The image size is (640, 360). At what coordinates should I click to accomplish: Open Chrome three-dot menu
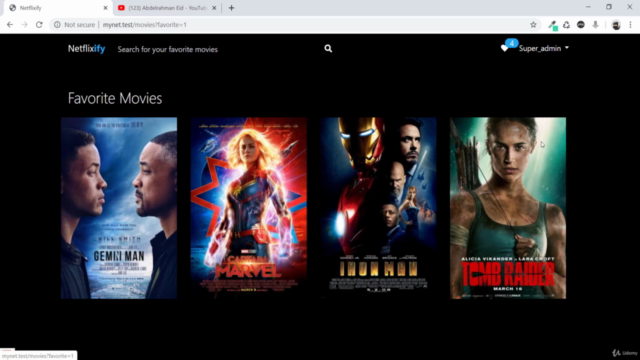[x=630, y=25]
